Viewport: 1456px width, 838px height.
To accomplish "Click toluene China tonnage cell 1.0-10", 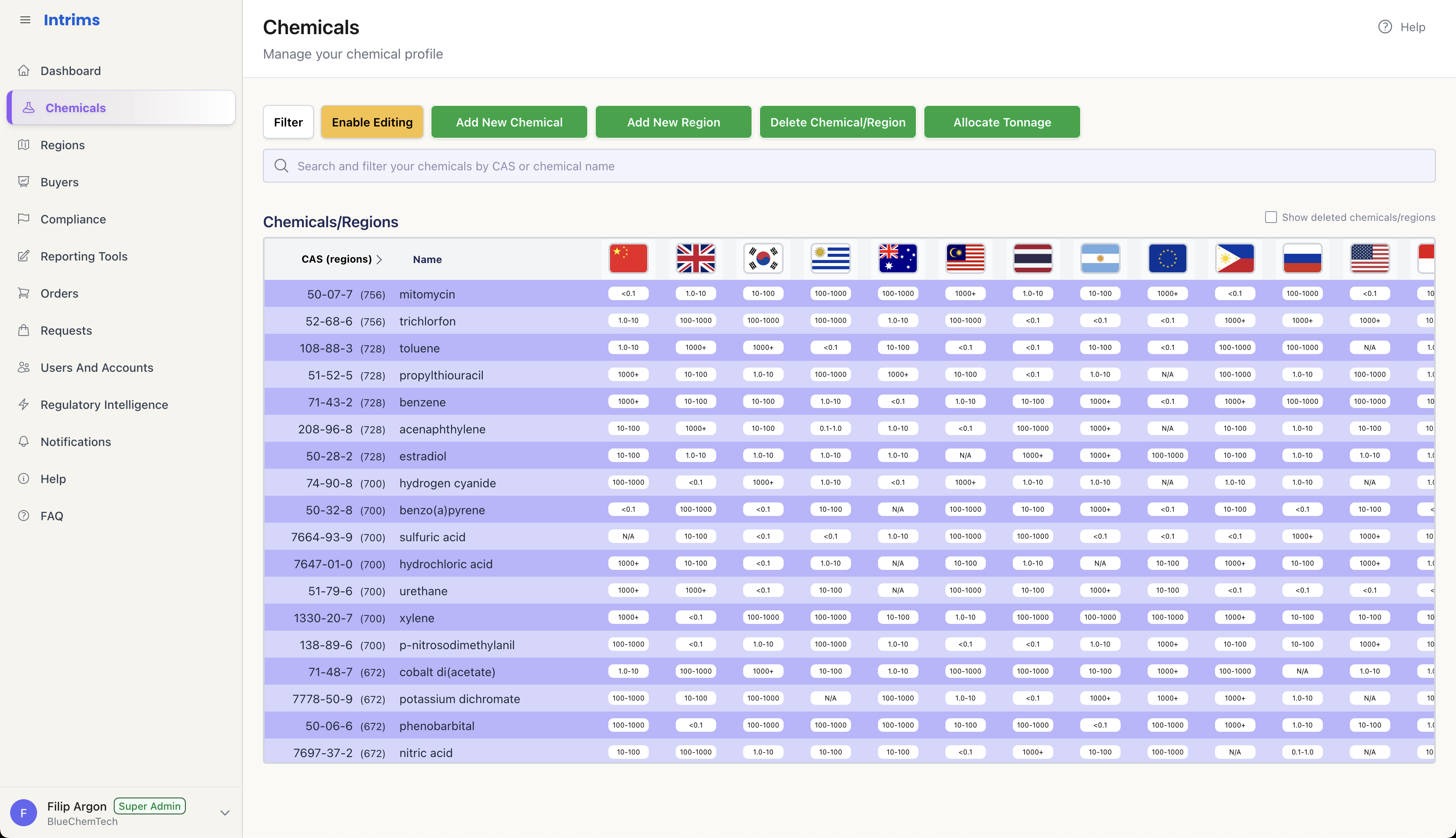I will tap(628, 348).
